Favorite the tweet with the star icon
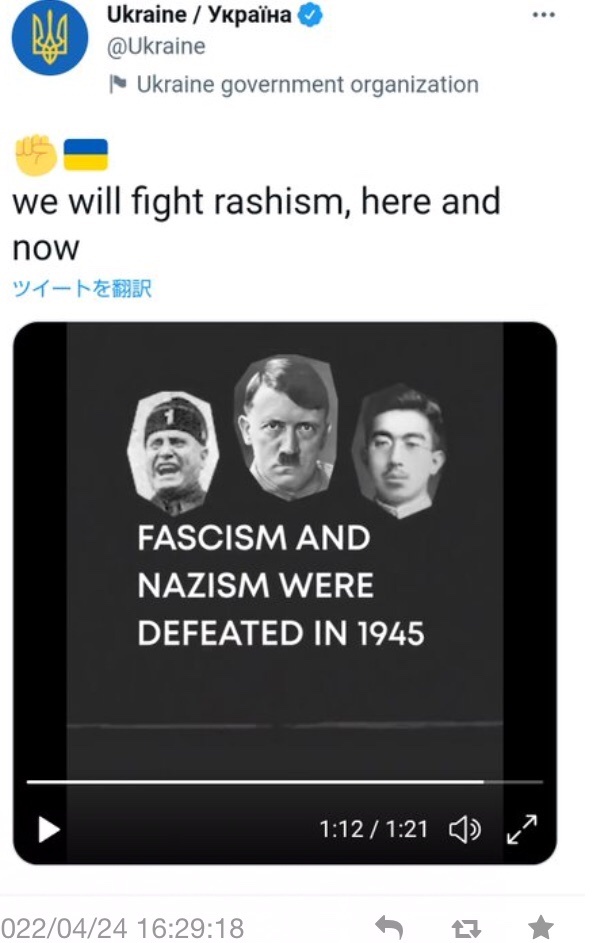This screenshot has height=943, width=596. tap(541, 927)
